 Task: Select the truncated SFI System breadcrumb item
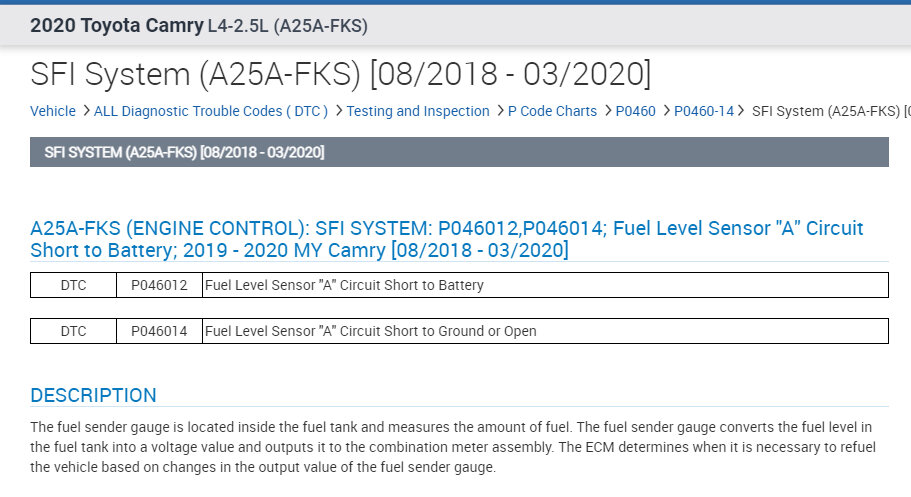pos(830,111)
